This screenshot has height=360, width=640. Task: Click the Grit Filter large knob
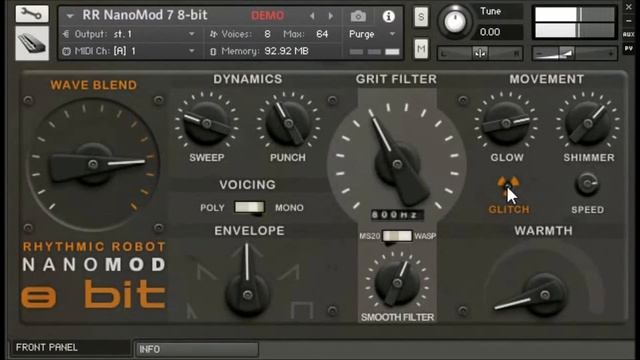[x=397, y=164]
